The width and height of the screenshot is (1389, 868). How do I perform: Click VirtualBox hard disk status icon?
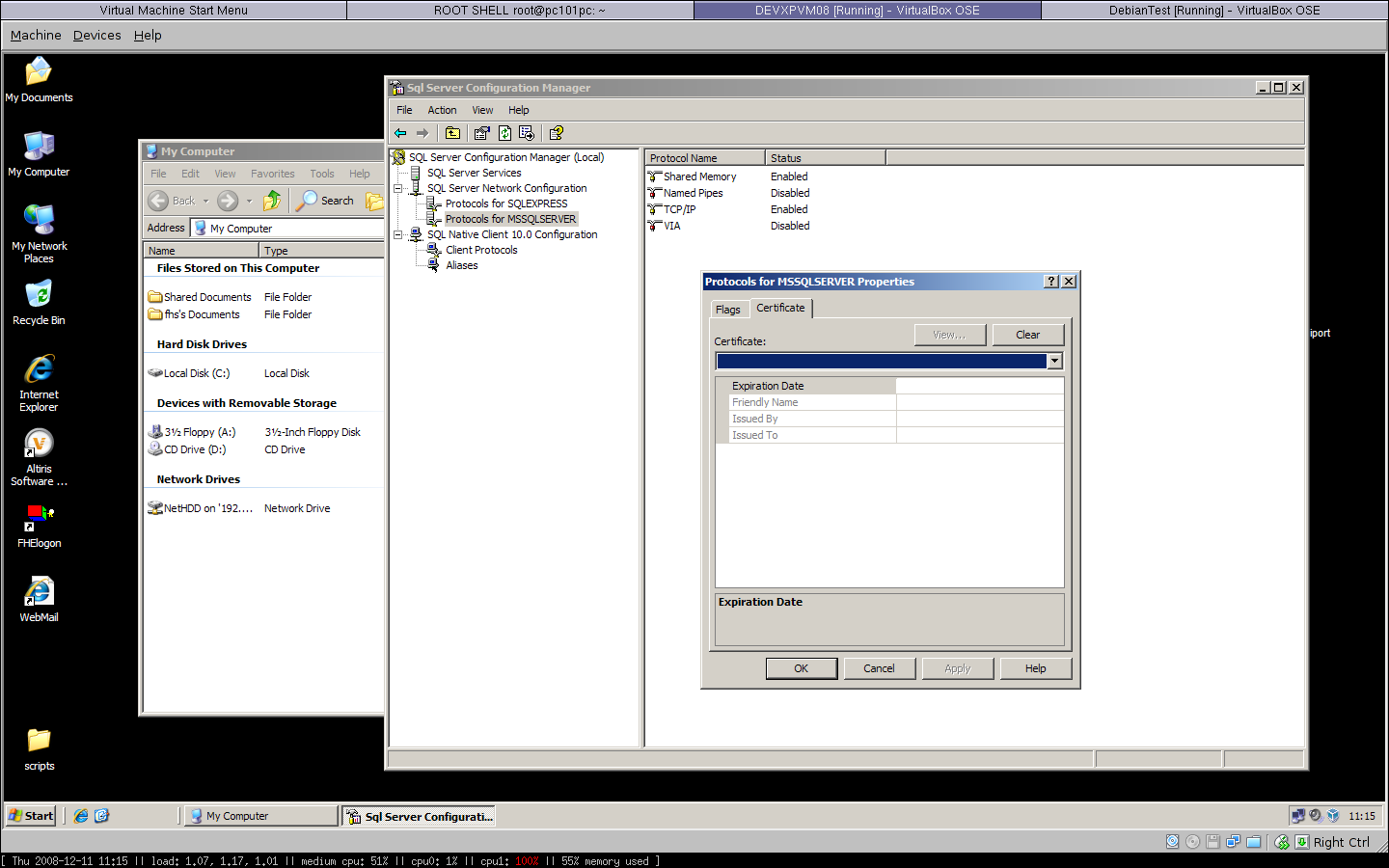(1172, 842)
